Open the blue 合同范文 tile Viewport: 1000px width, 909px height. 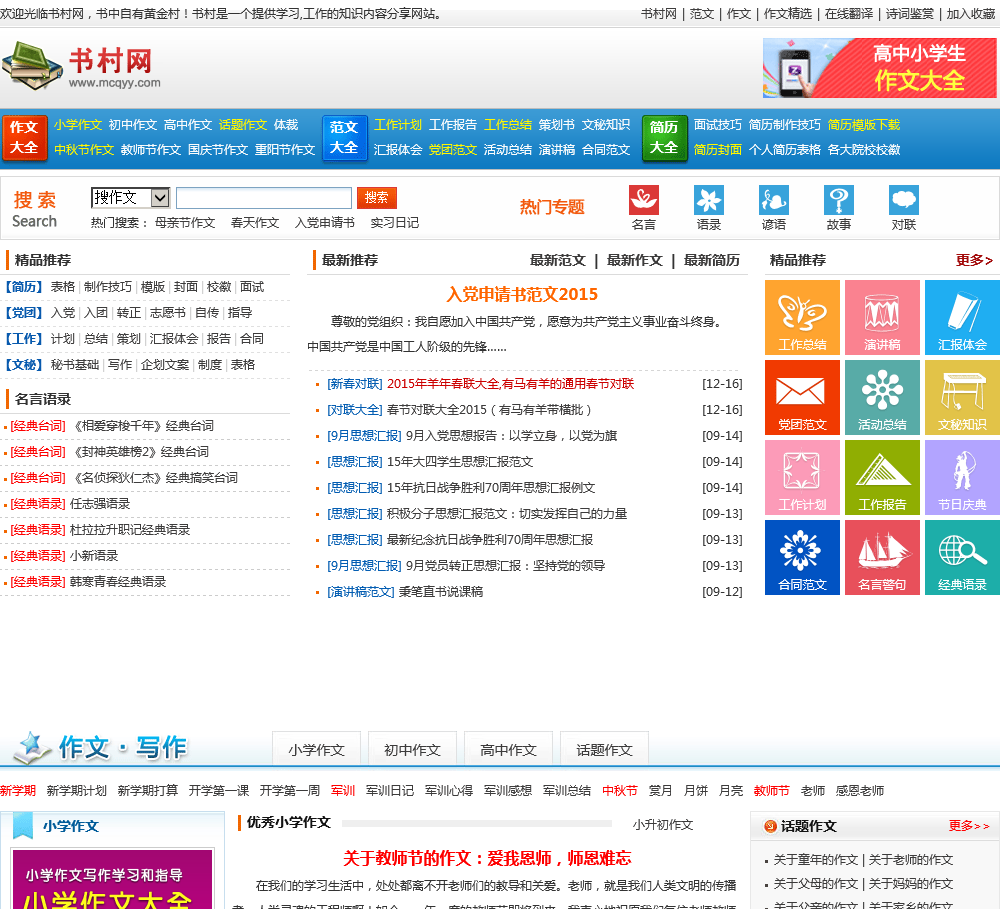tap(802, 558)
